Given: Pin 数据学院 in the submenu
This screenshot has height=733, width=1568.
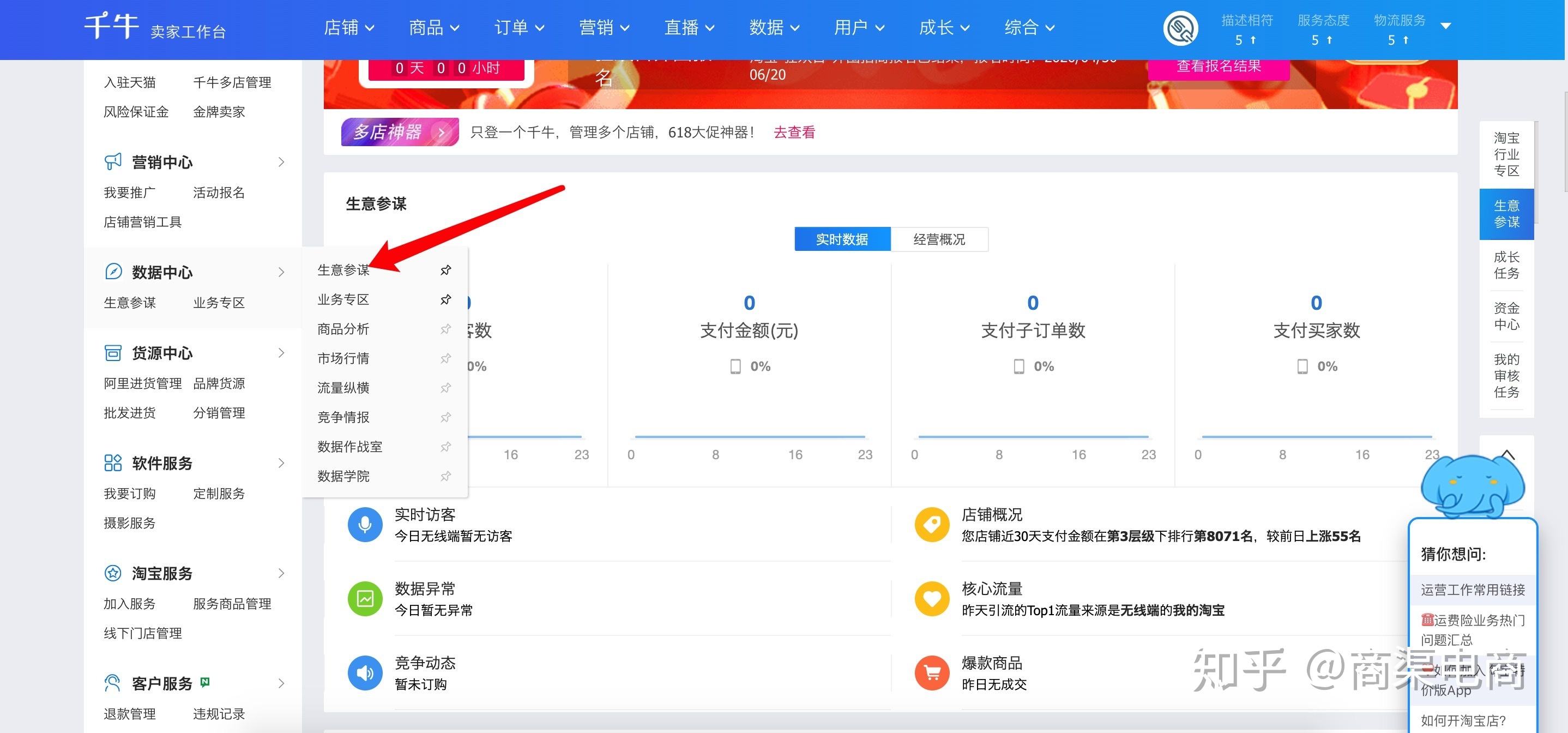Looking at the screenshot, I should (445, 476).
